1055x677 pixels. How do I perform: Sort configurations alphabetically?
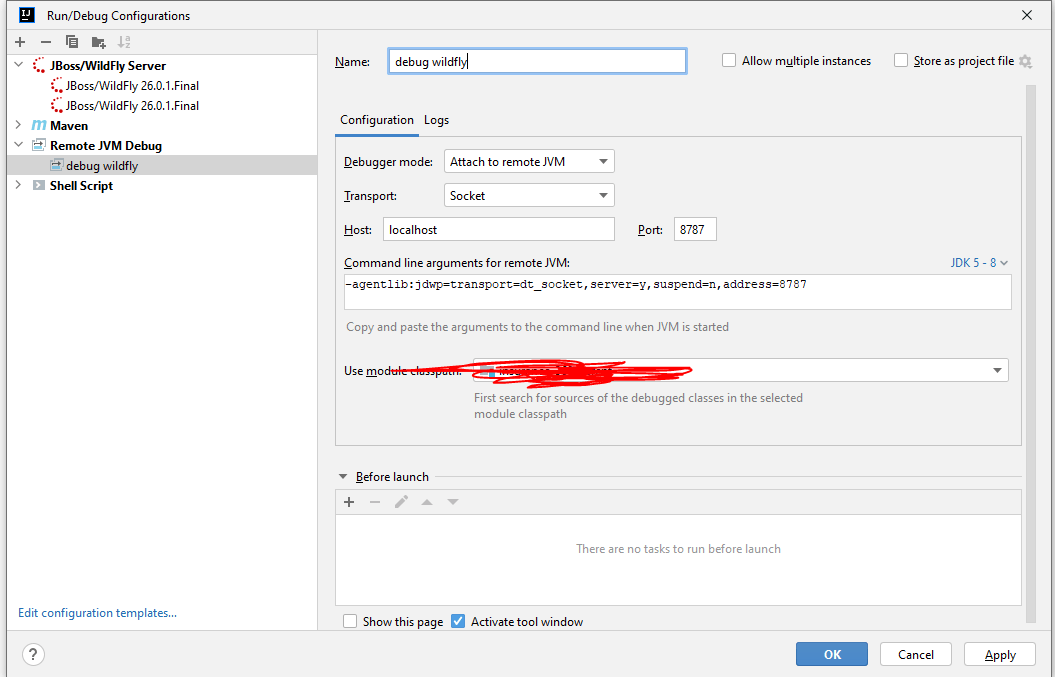123,41
